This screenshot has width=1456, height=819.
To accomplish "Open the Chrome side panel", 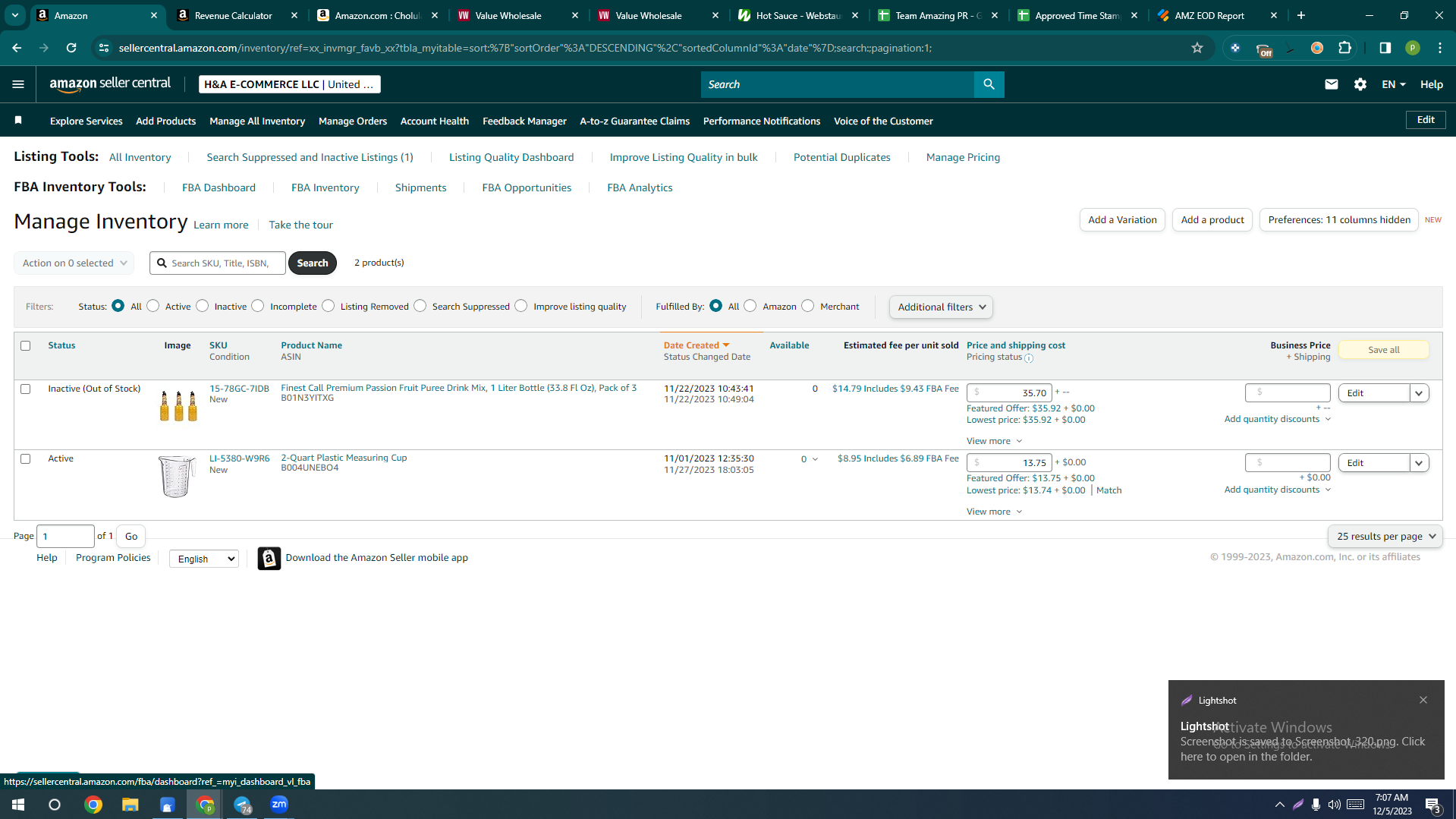I will (x=1385, y=48).
